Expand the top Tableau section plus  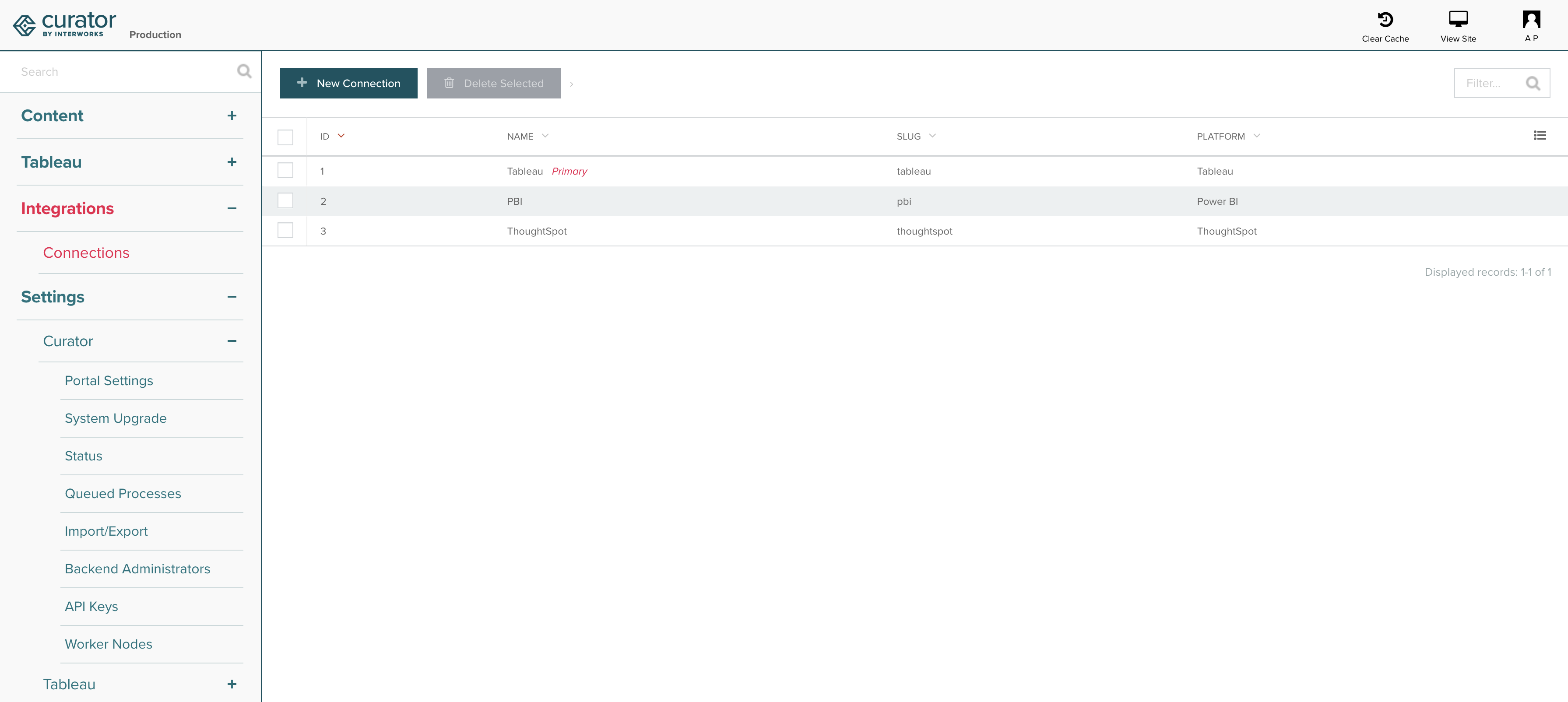[232, 162]
